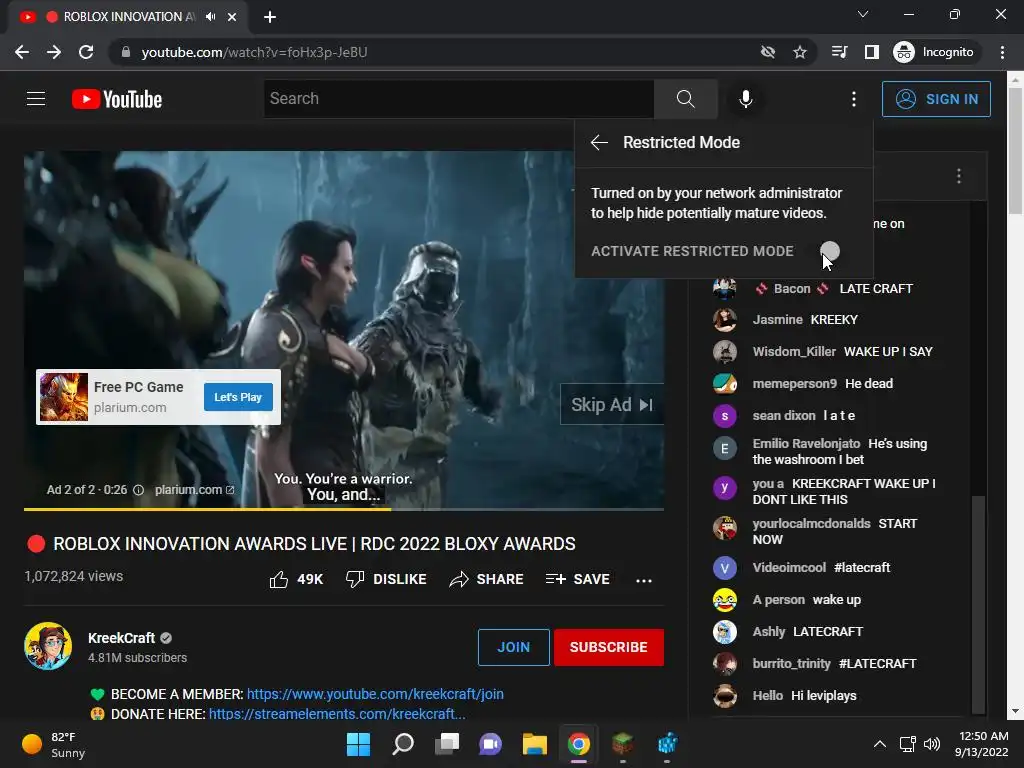The width and height of the screenshot is (1024, 768).
Task: Open taskbar Search
Action: click(403, 744)
